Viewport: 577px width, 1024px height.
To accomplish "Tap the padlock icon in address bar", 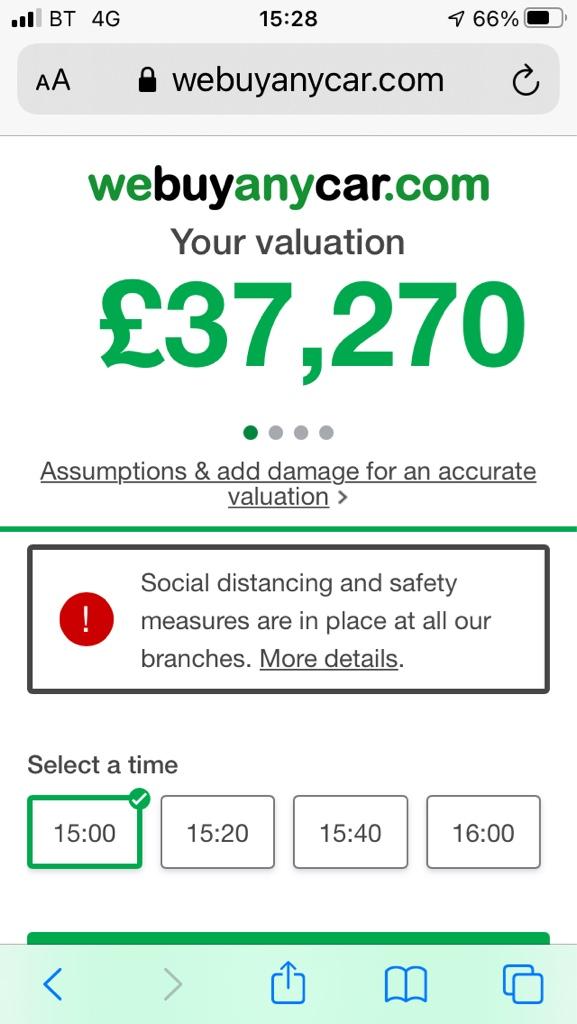I will click(x=148, y=81).
